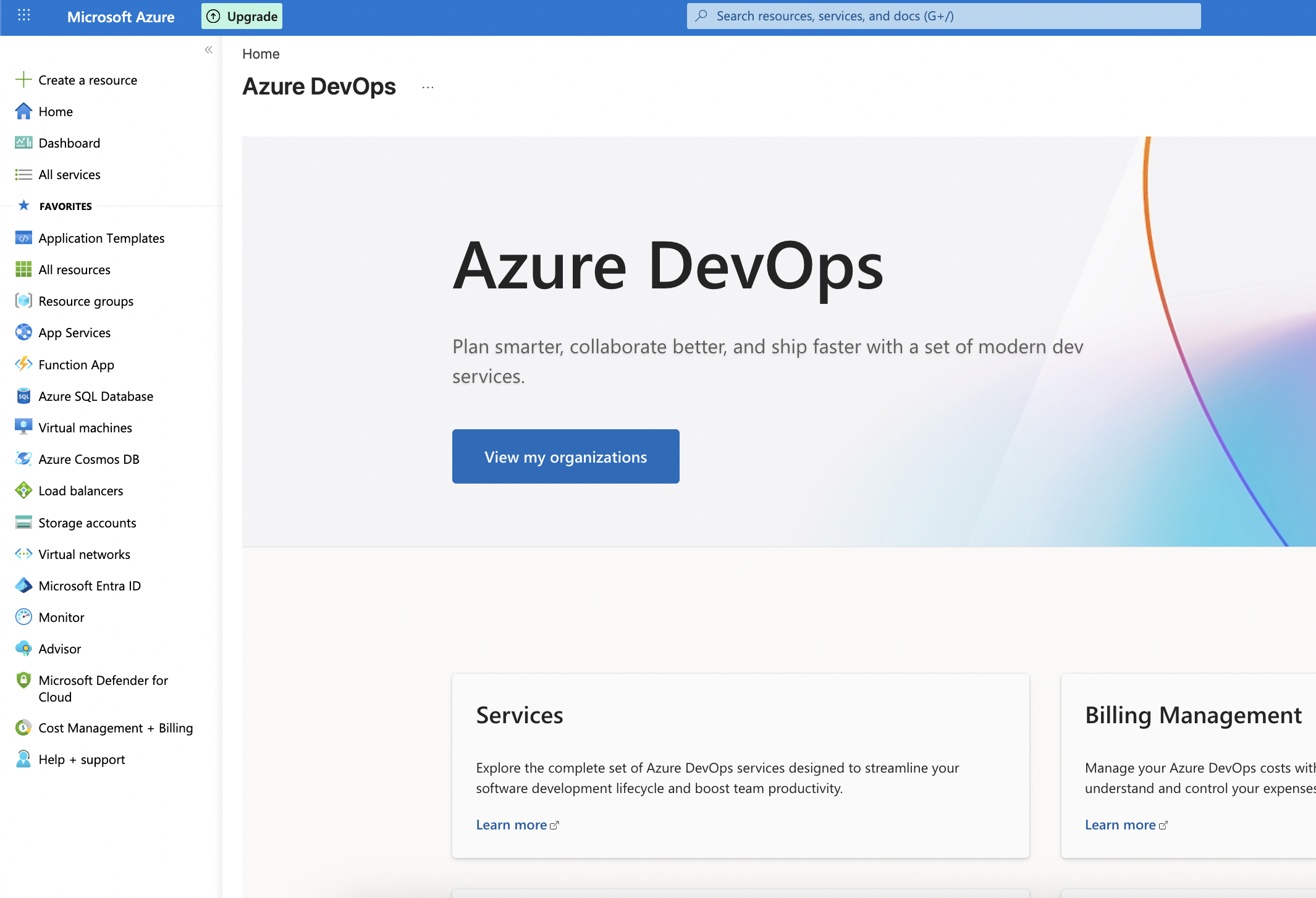This screenshot has width=1316, height=898.
Task: Click the Load balancers diamond icon
Action: [23, 490]
